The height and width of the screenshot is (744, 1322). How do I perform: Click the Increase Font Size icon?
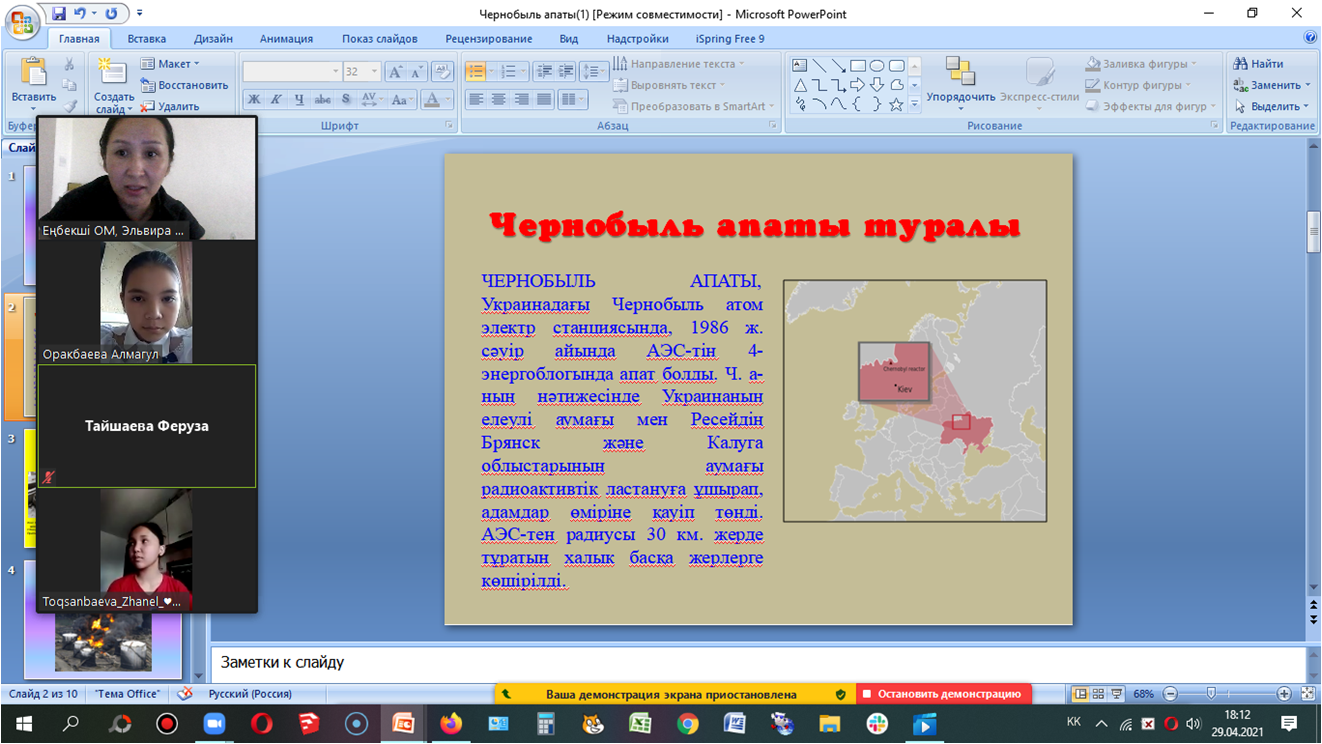pyautogui.click(x=396, y=72)
